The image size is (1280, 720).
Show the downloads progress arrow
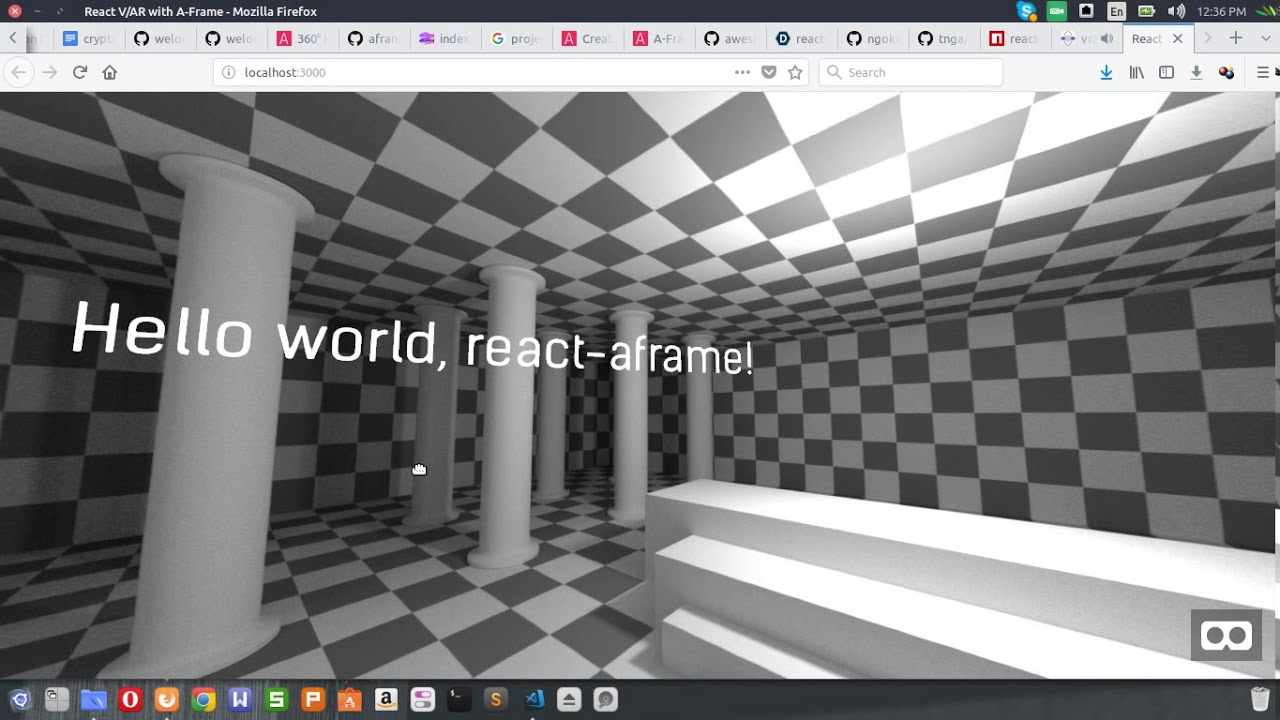[x=1106, y=72]
